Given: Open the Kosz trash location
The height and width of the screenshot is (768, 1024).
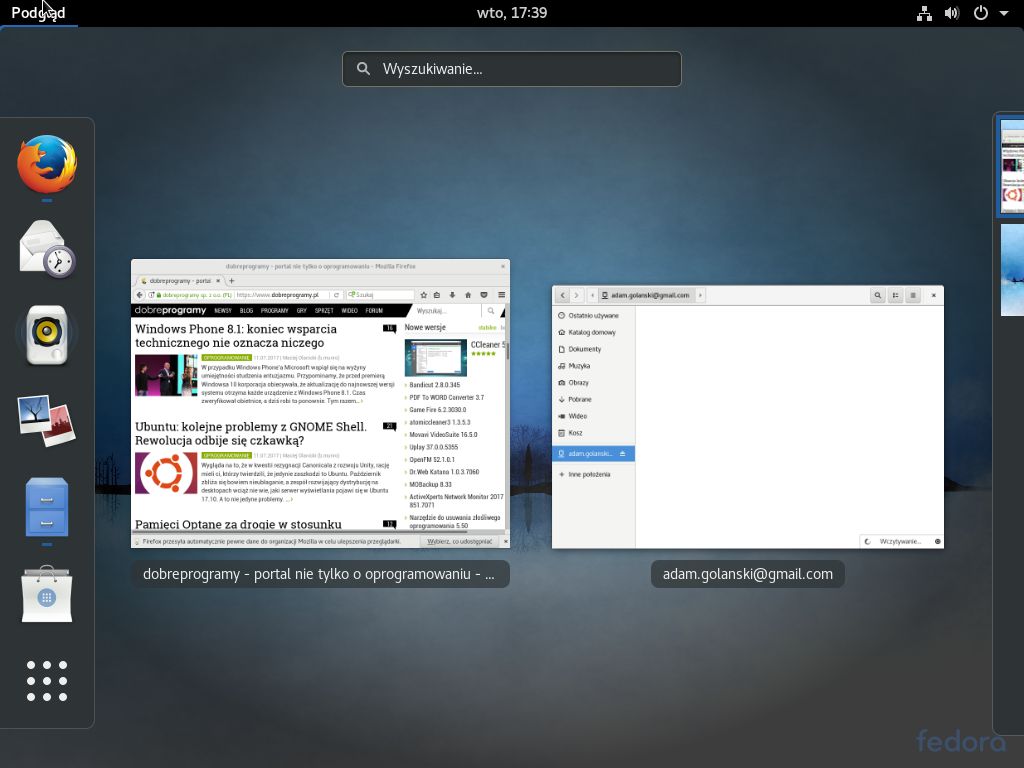Looking at the screenshot, I should 576,433.
